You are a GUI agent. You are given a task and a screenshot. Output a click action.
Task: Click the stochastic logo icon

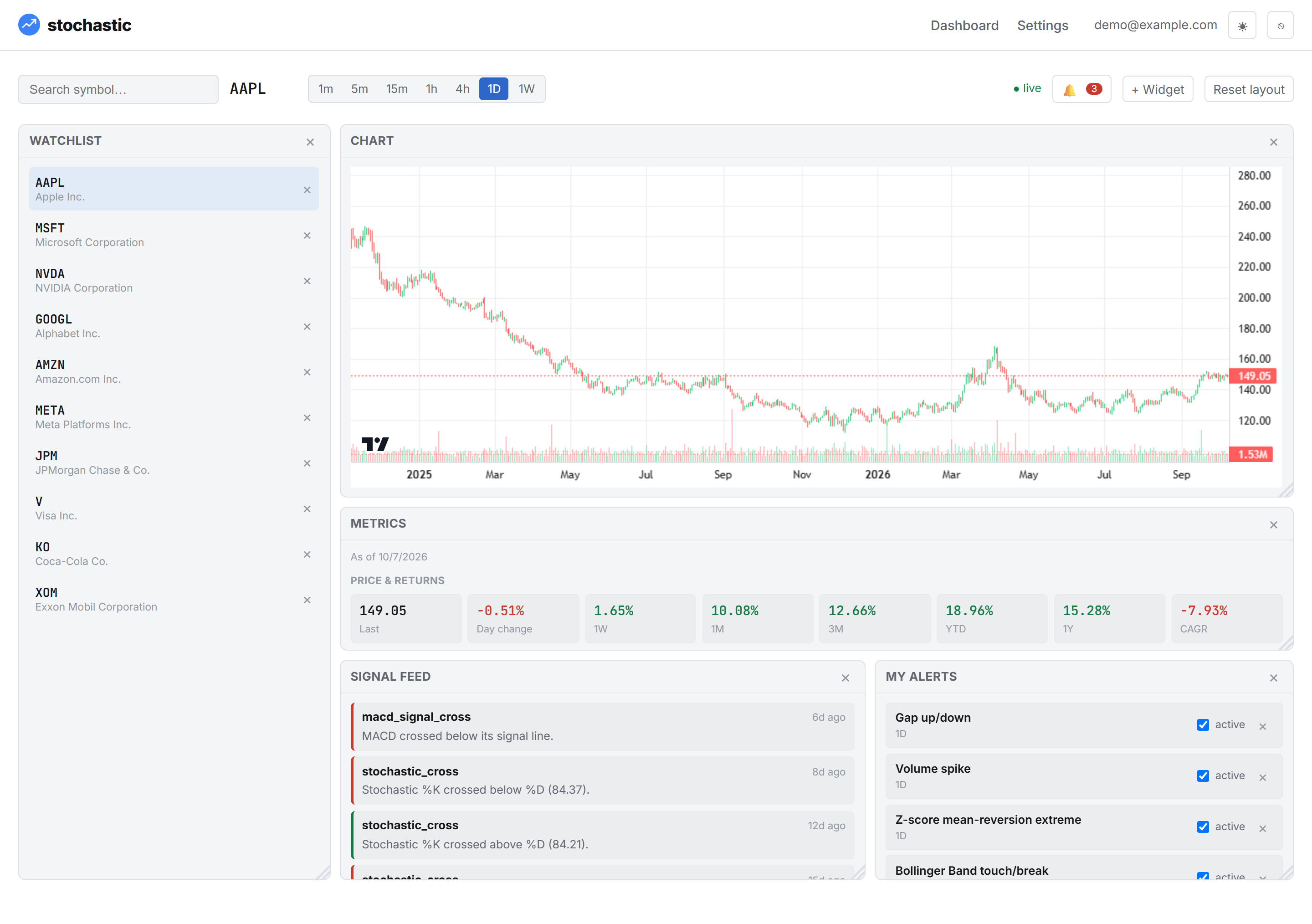29,25
